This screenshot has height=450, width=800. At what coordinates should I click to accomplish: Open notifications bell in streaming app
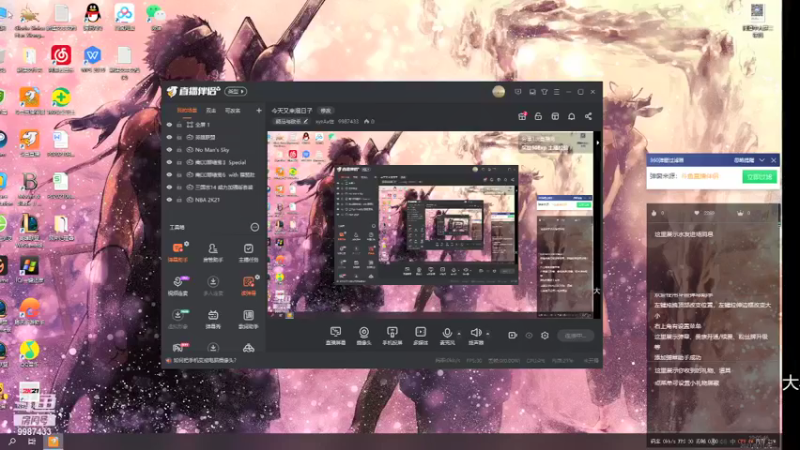click(571, 116)
